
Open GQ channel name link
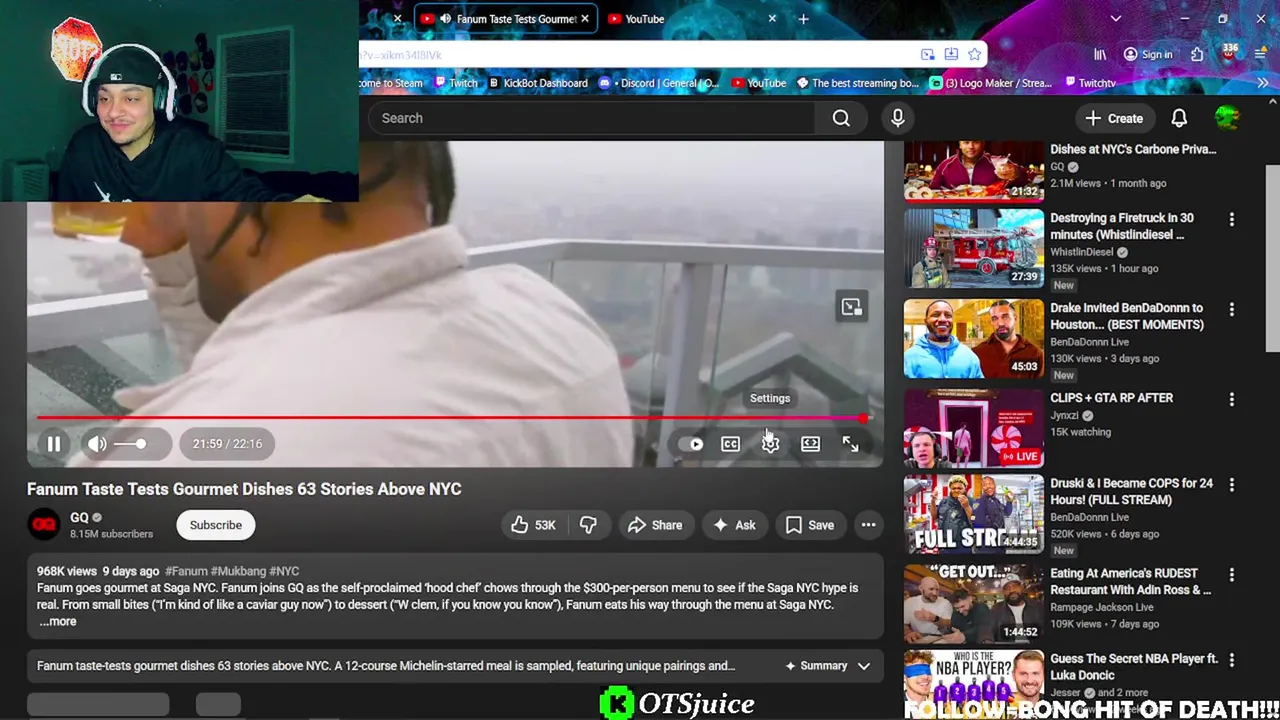[80, 517]
